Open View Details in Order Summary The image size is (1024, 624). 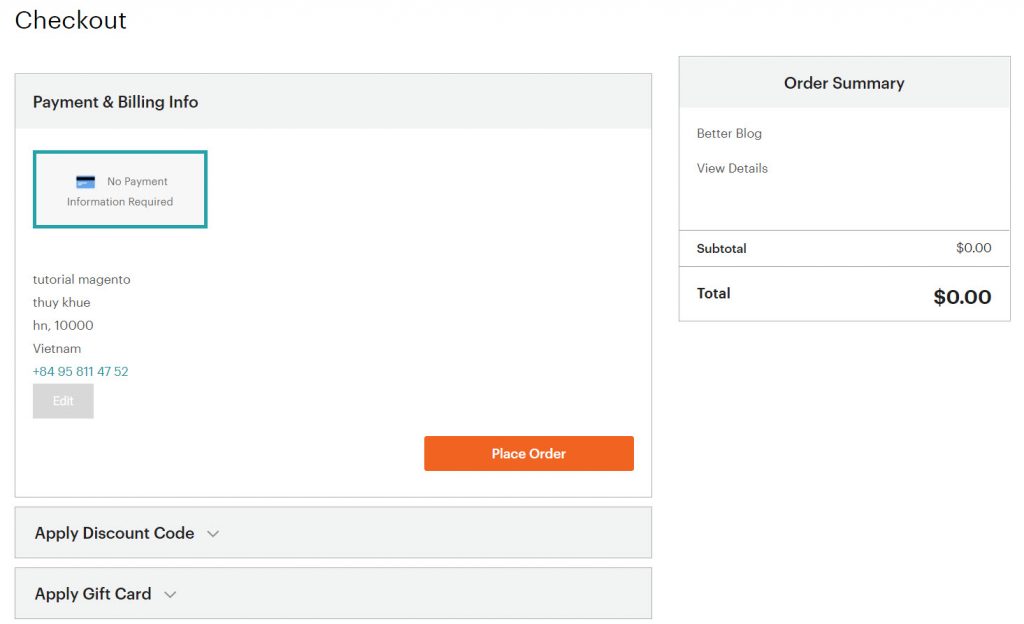point(732,168)
